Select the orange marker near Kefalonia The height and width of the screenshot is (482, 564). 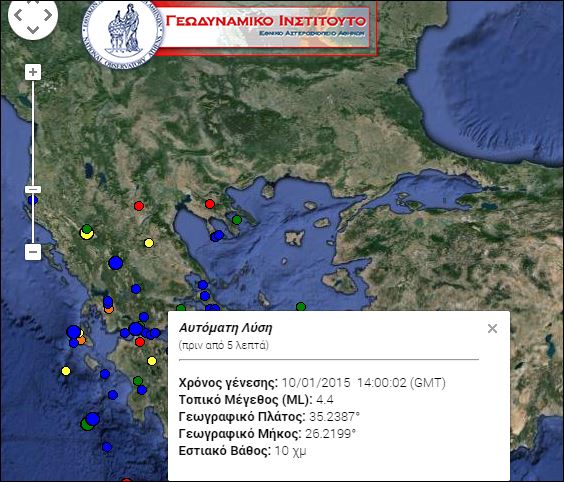82,340
